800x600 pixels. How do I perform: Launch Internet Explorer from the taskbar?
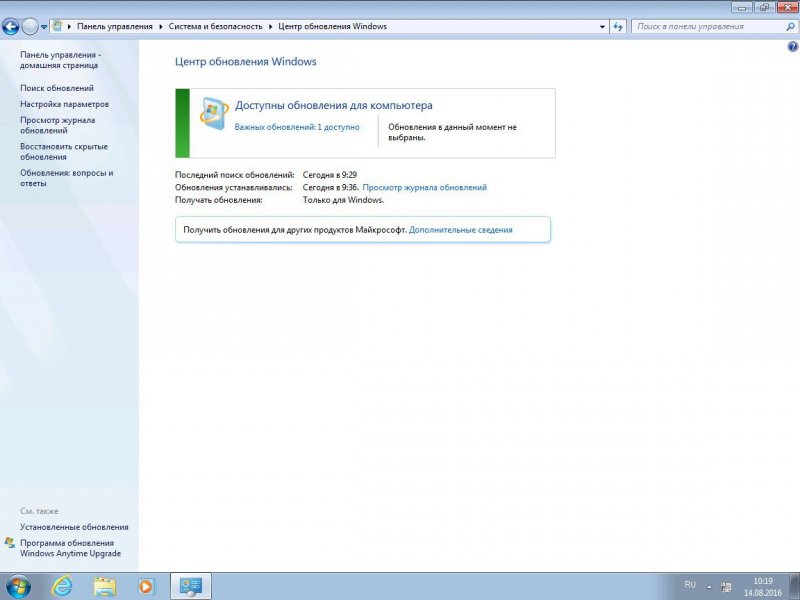tap(62, 586)
